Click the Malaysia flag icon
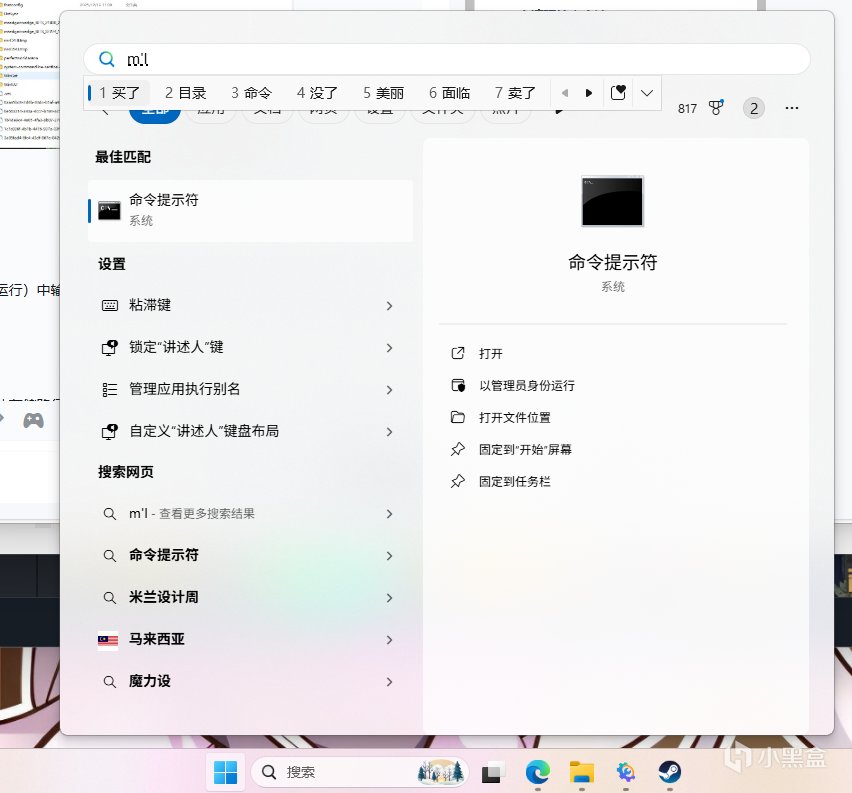The image size is (852, 793). (x=108, y=641)
